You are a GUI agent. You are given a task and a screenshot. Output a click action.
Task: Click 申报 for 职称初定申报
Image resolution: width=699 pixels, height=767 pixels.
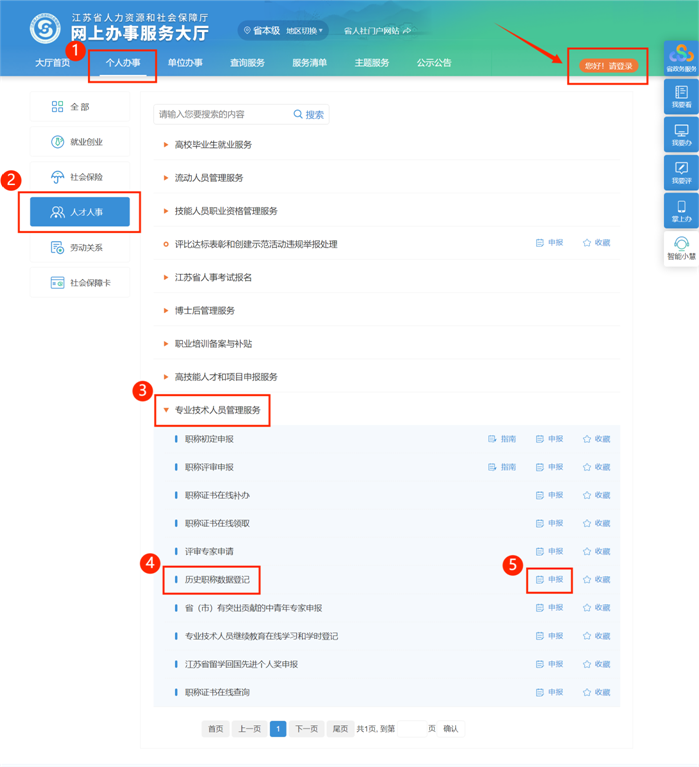[x=550, y=439]
